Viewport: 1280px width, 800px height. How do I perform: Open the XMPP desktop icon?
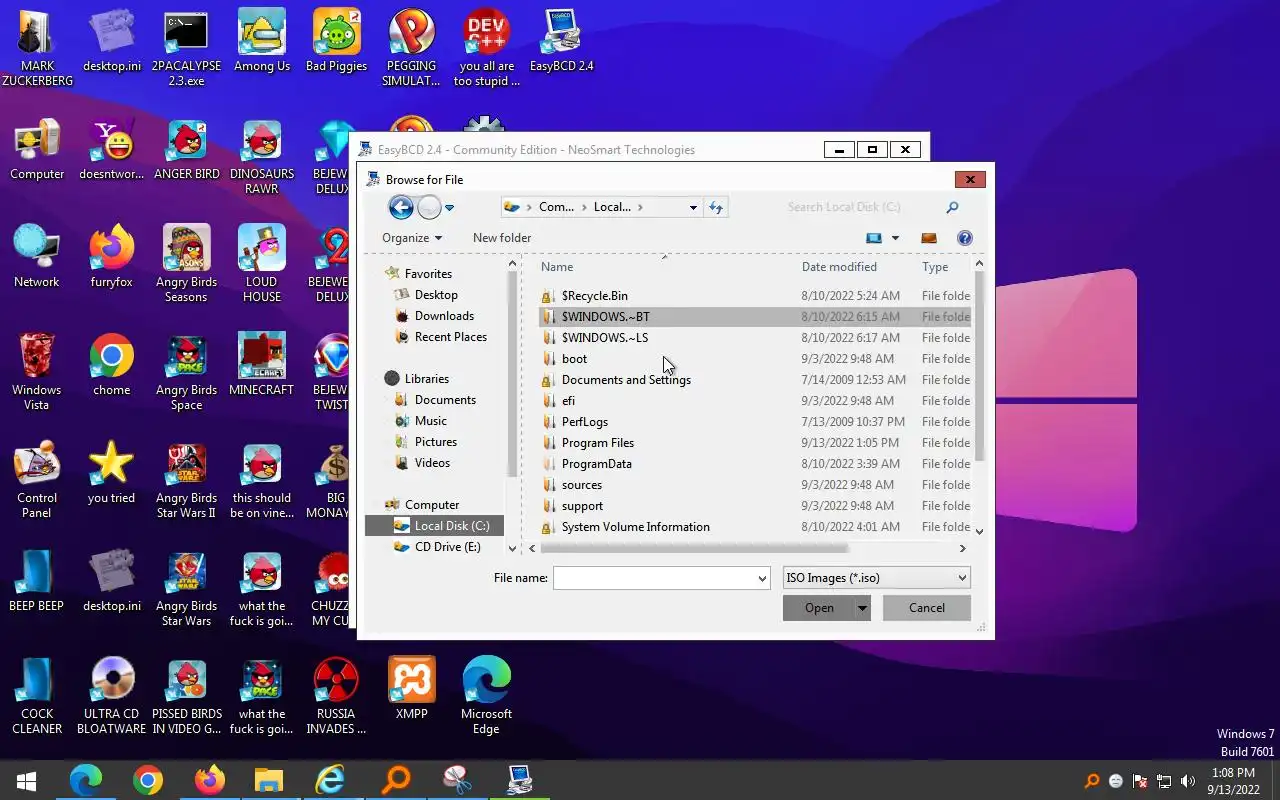(x=411, y=689)
